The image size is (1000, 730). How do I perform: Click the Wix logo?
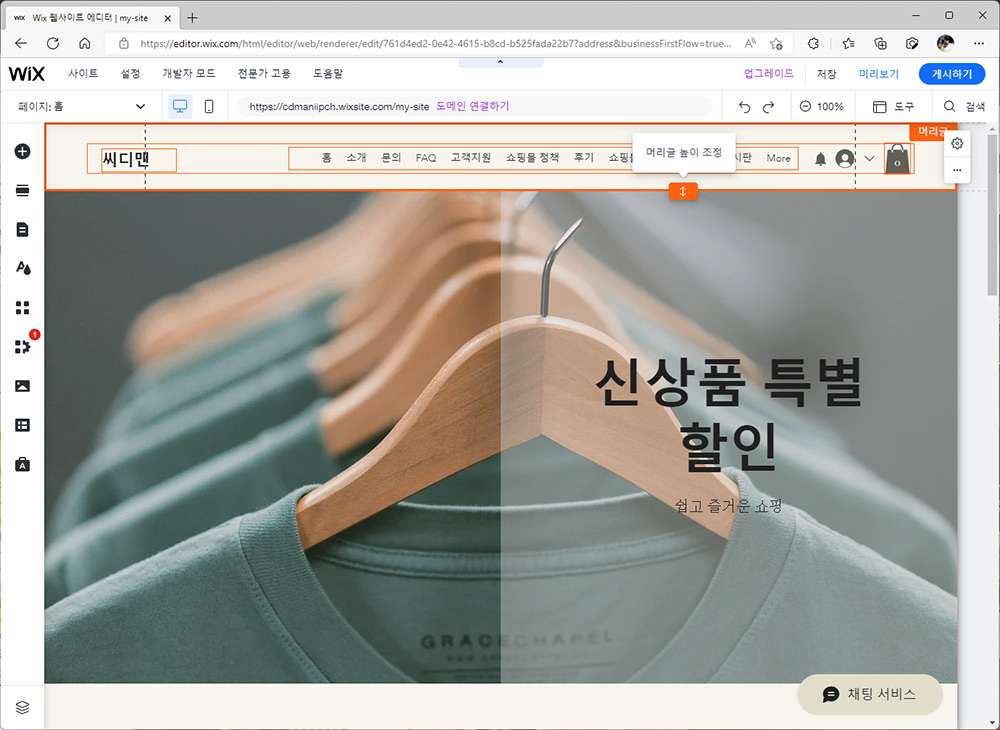coord(27,74)
